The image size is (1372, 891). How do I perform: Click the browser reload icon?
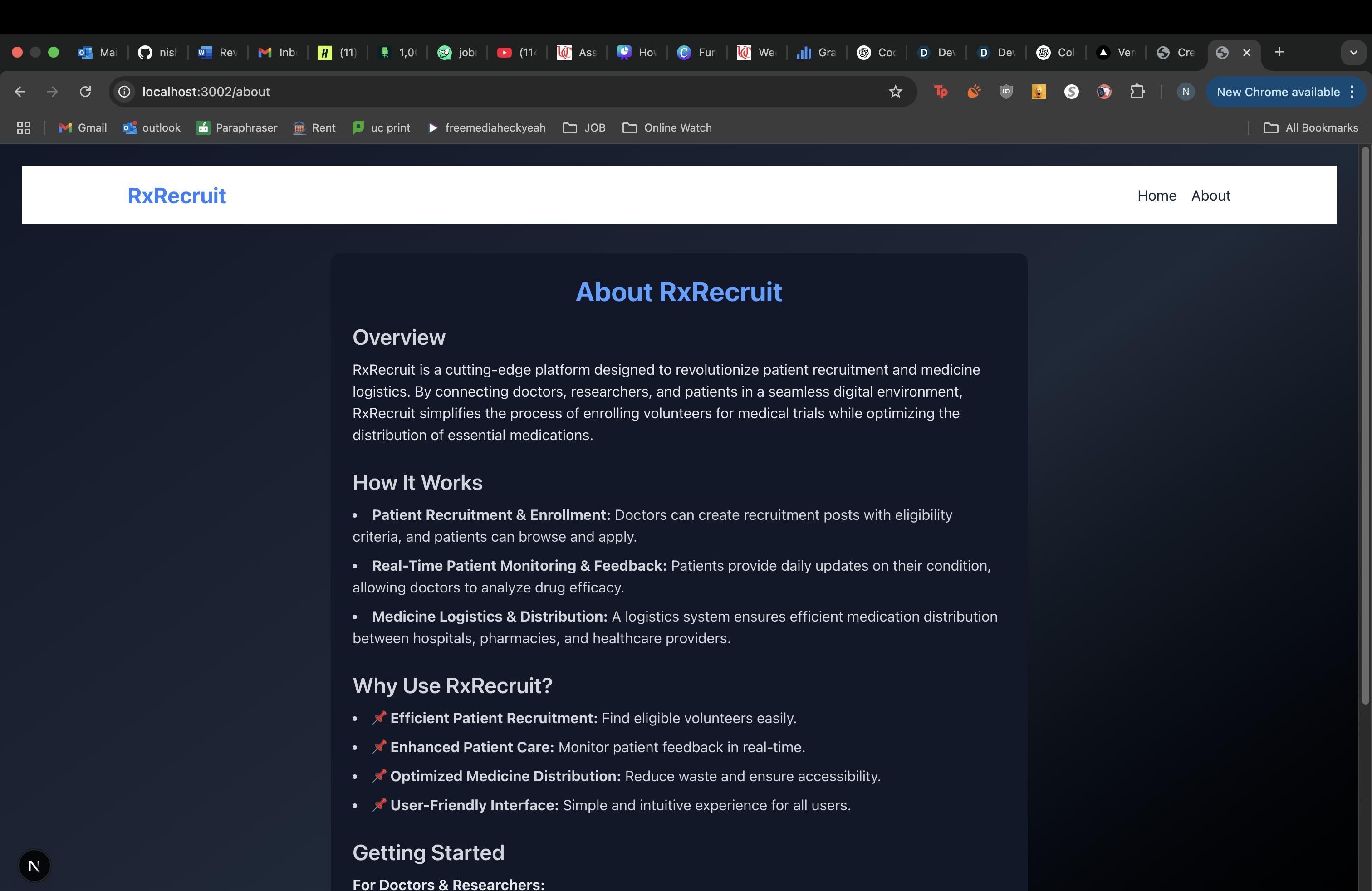pos(85,92)
